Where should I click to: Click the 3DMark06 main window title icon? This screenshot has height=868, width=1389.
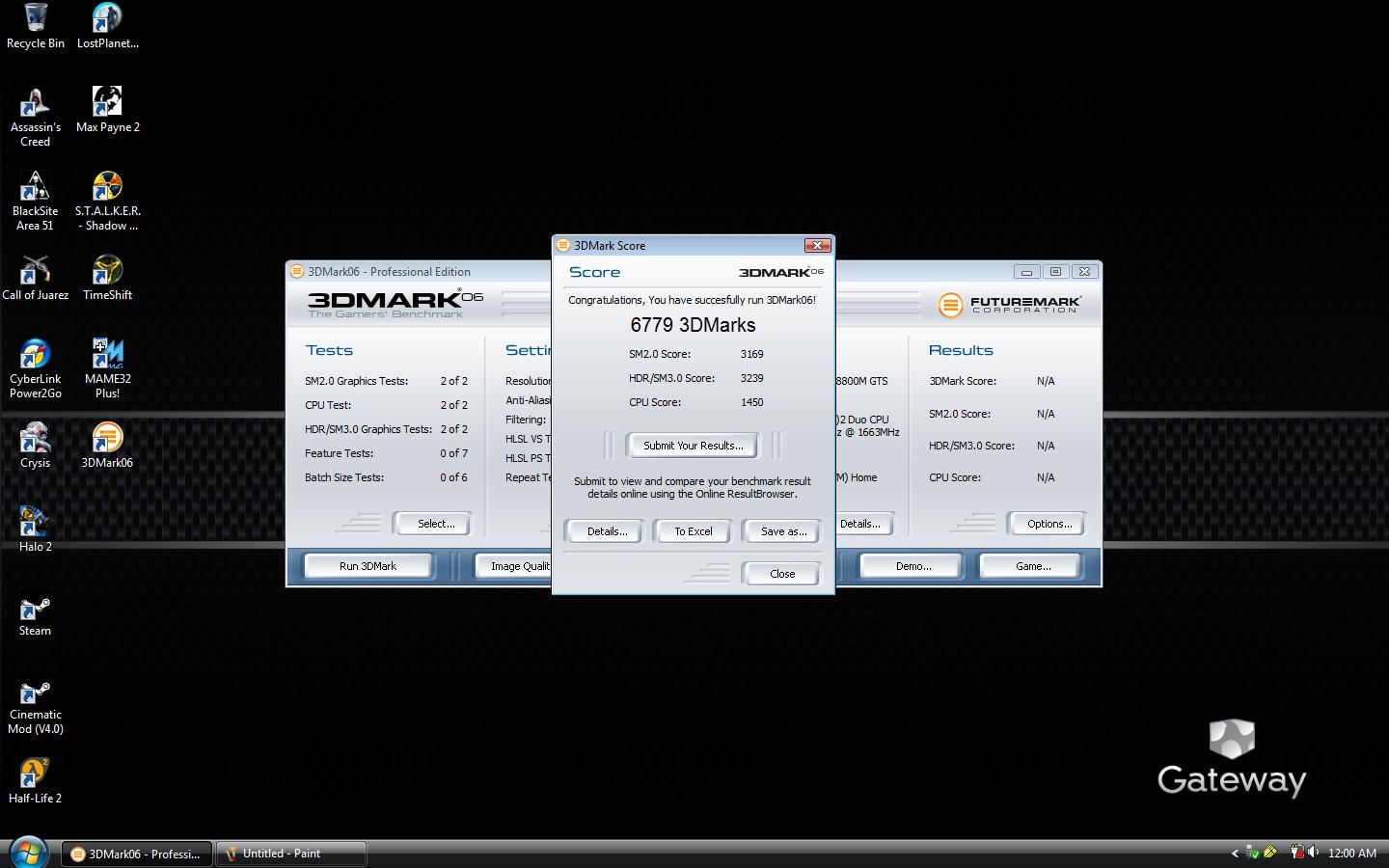coord(298,271)
